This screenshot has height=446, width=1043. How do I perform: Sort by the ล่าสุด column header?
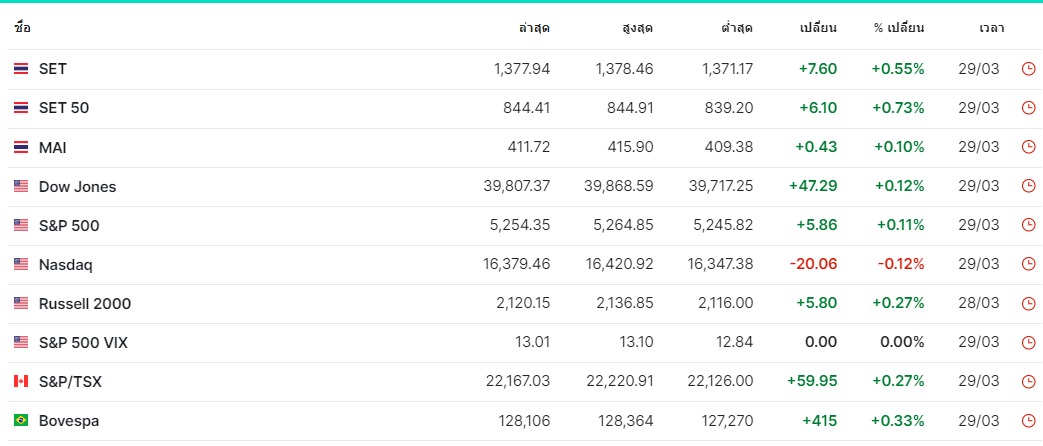pyautogui.click(x=534, y=28)
